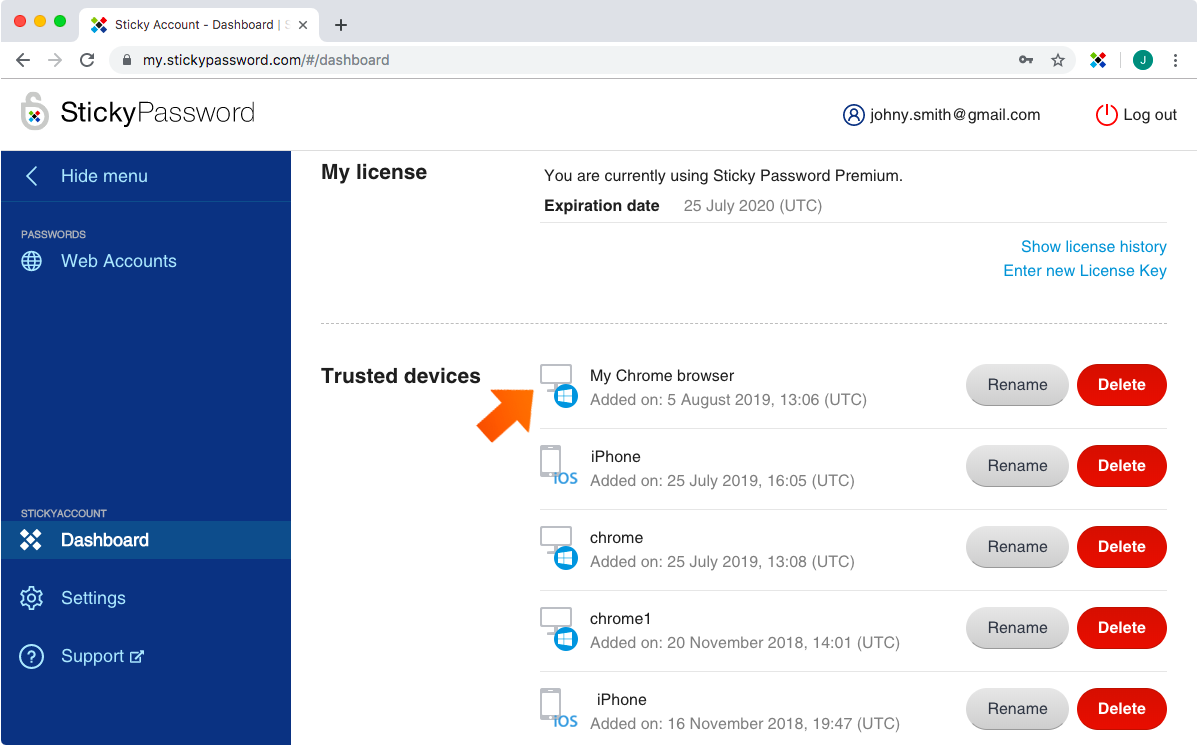This screenshot has width=1197, height=746.
Task: Open Chrome's three-dot menu
Action: tap(1176, 60)
